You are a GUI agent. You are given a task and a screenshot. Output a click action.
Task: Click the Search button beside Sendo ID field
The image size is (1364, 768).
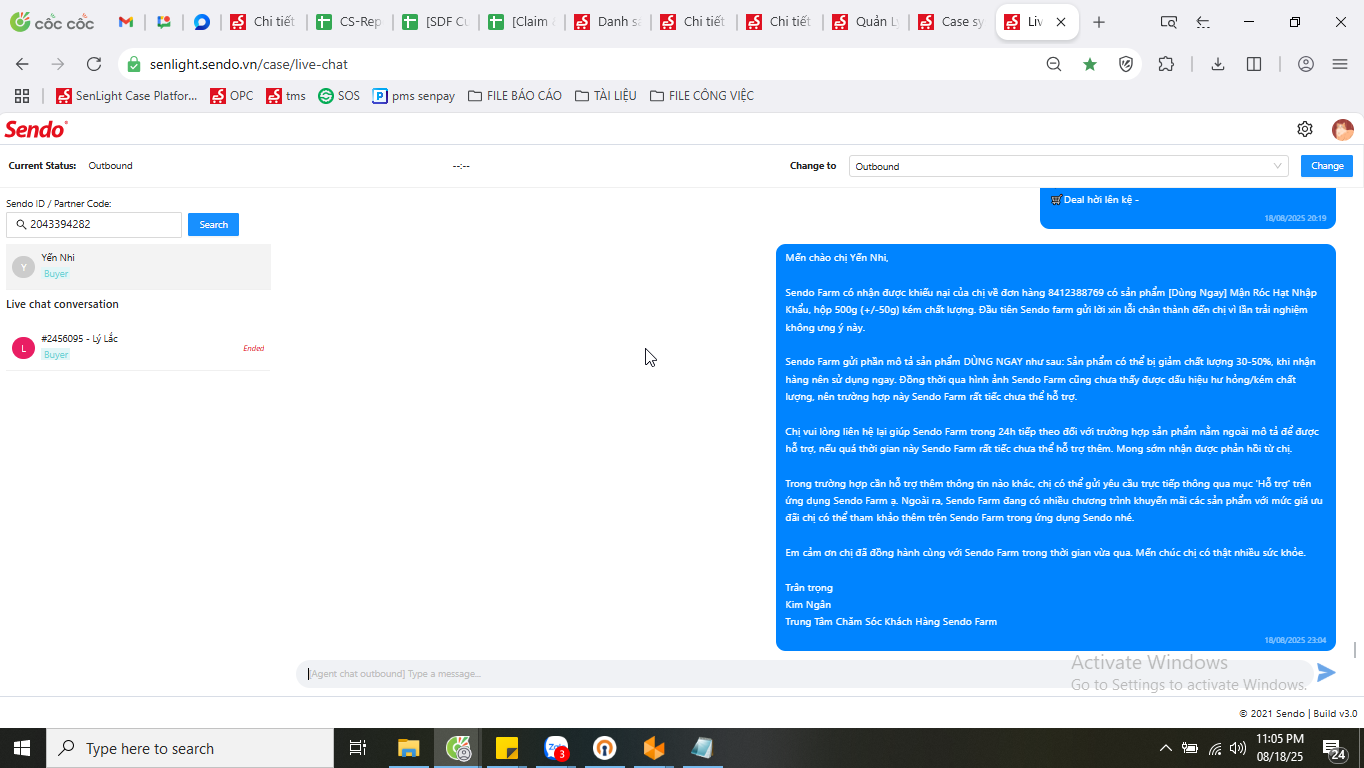click(213, 225)
